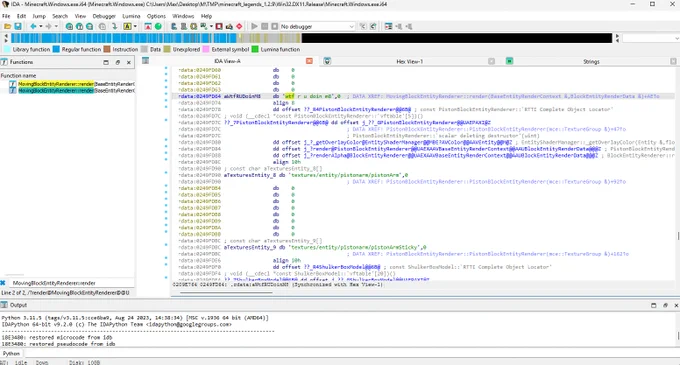
Task: Click the green down-arrow jump icon
Action: tap(114, 26)
